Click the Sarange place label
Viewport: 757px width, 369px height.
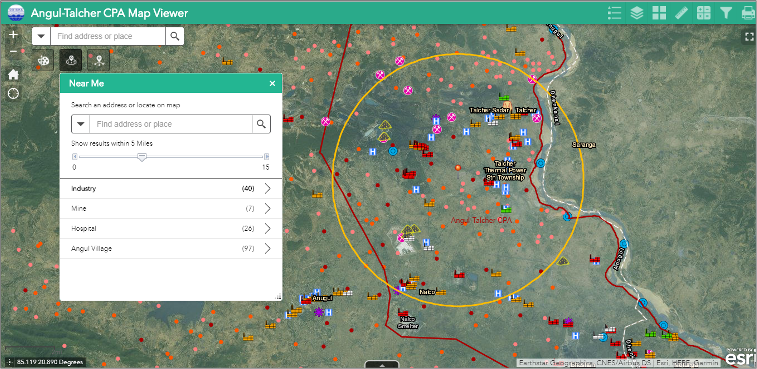[x=583, y=144]
